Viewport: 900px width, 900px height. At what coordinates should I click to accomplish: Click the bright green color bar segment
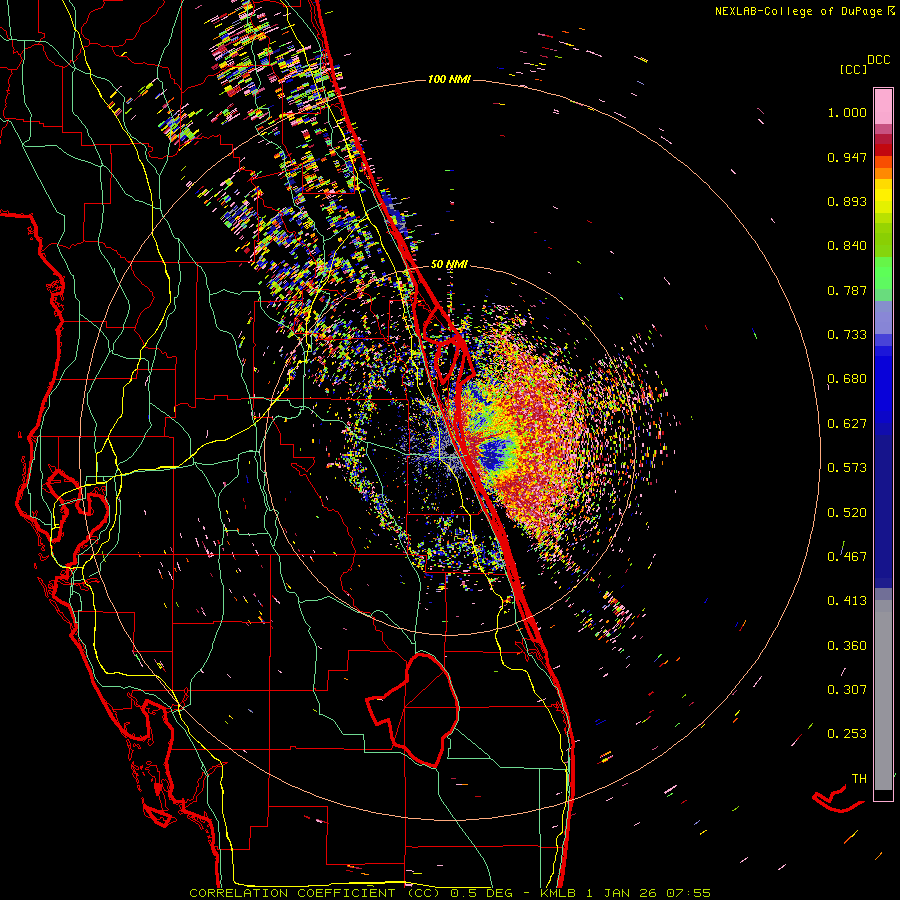[x=883, y=273]
